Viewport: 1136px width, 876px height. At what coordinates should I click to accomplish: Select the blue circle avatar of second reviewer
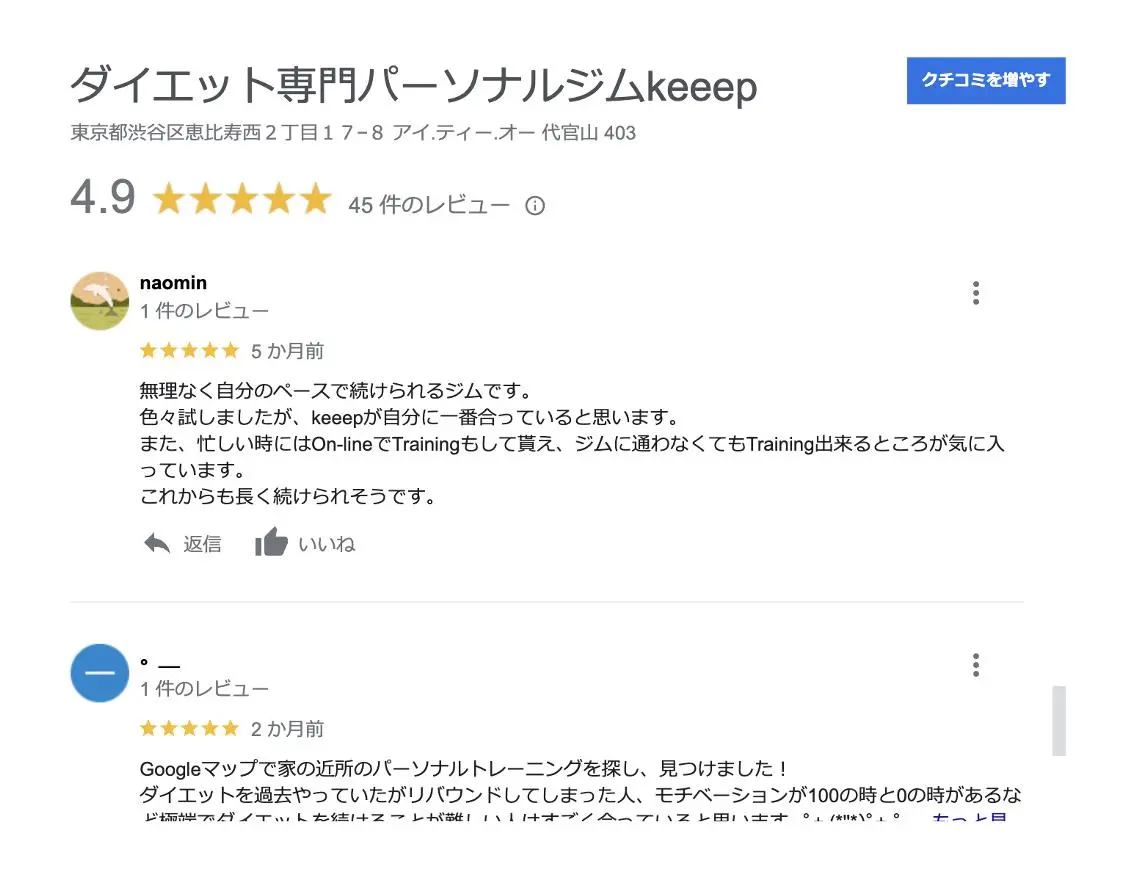coord(99,672)
